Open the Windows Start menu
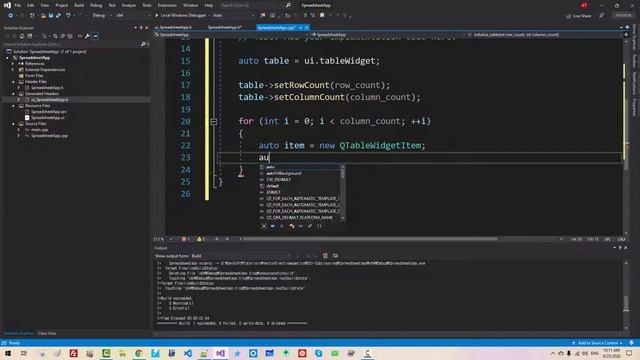The width and height of the screenshot is (640, 360). [7, 353]
